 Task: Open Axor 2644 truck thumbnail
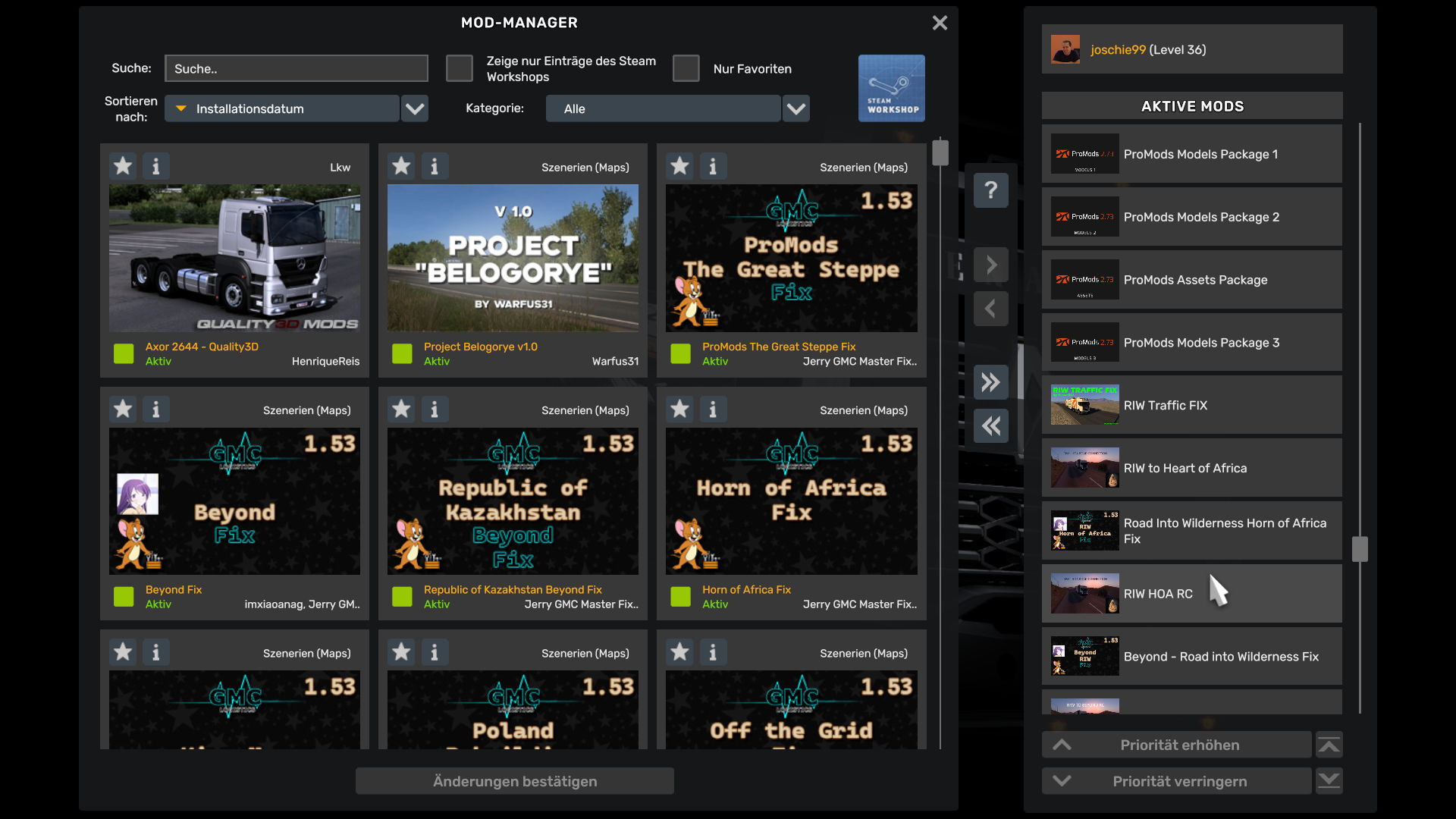235,258
